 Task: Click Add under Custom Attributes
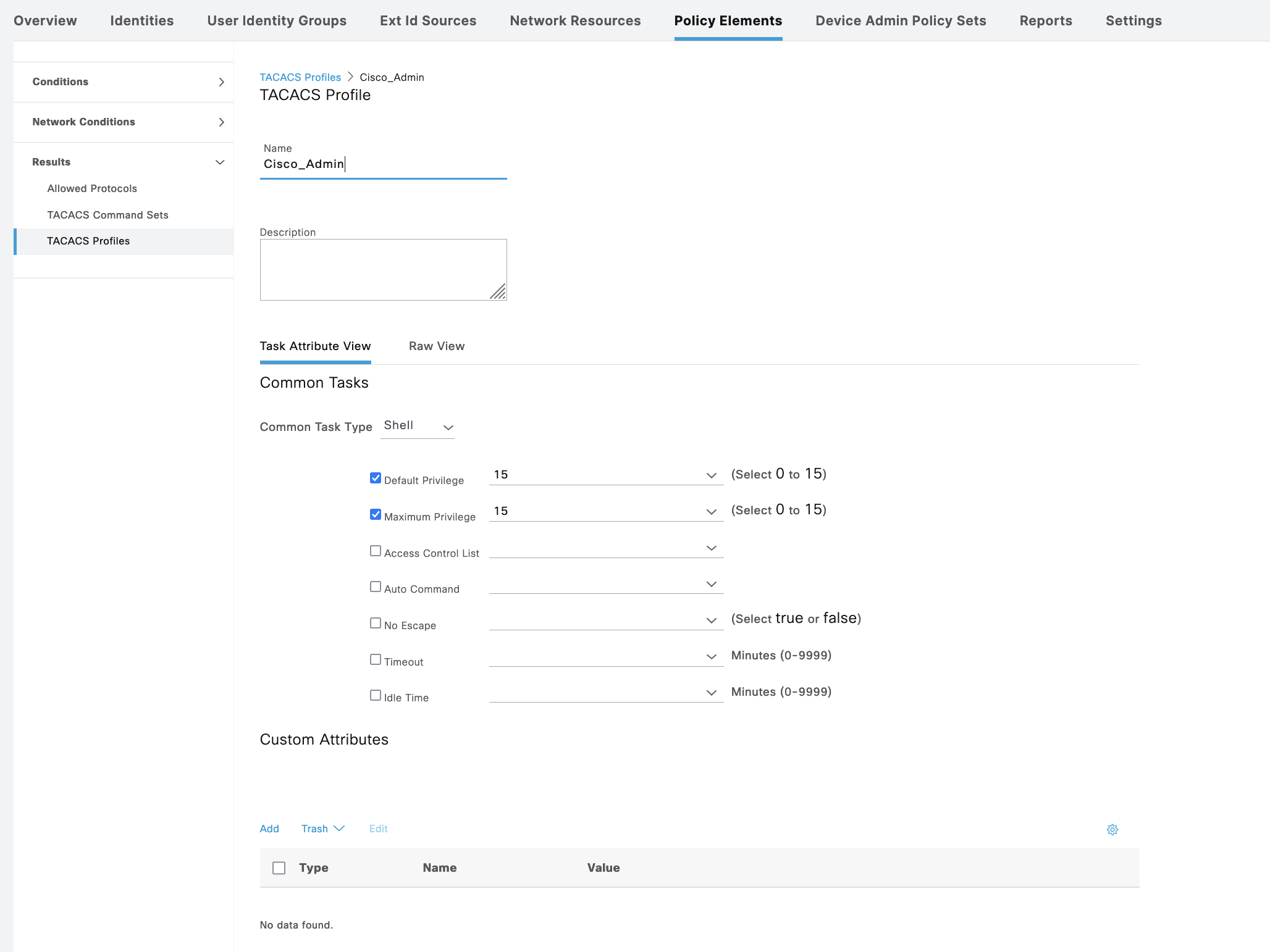pos(269,829)
